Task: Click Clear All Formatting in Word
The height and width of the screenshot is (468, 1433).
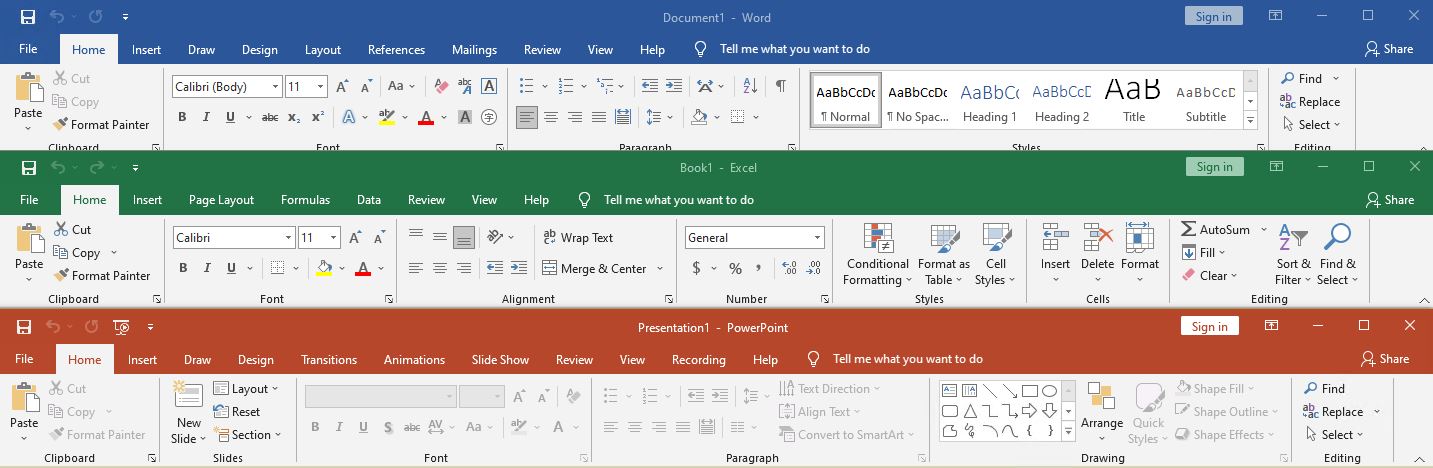Action: (x=440, y=86)
